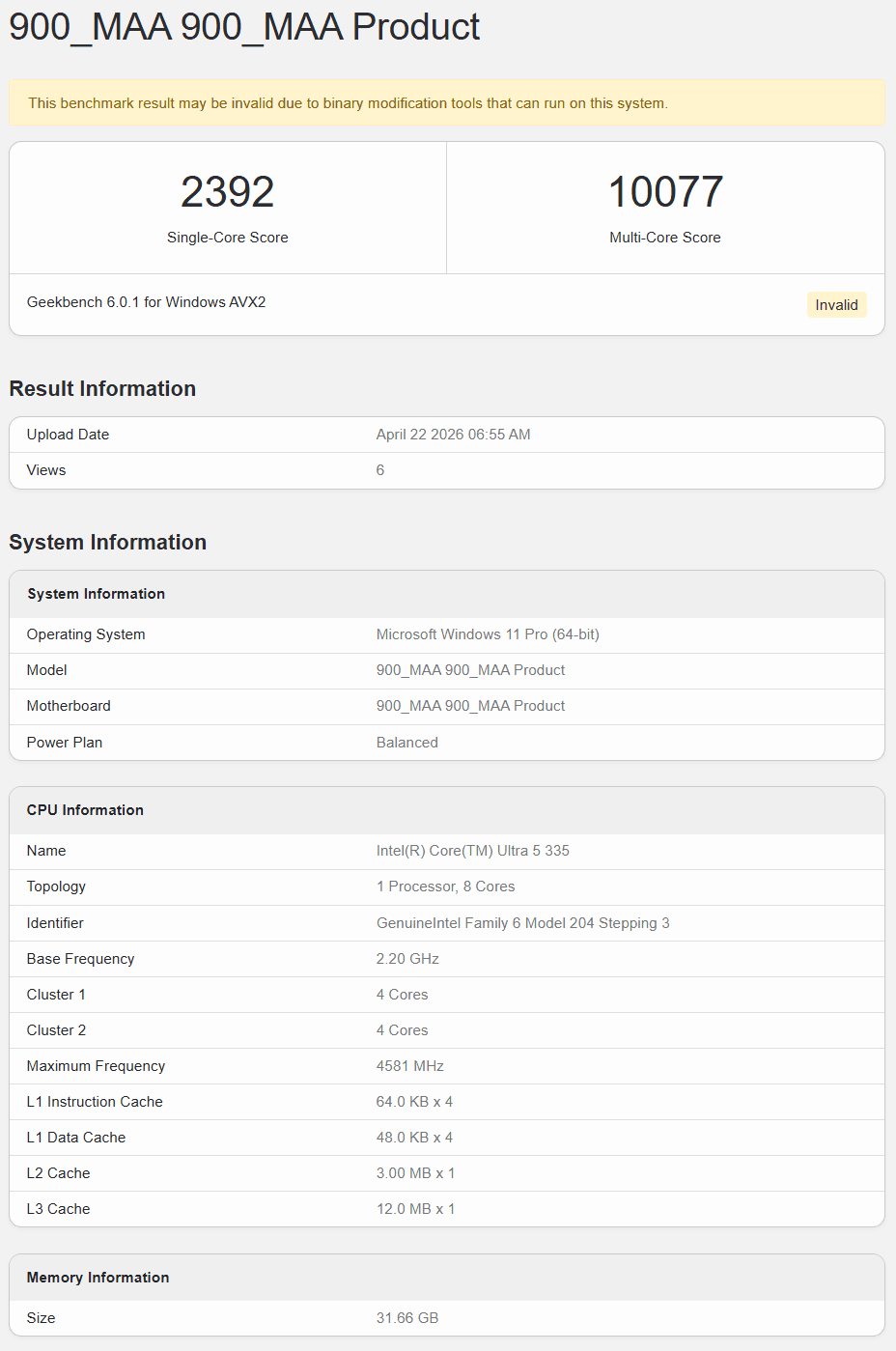Click the Views row label
This screenshot has width=896, height=1351.
coord(46,470)
